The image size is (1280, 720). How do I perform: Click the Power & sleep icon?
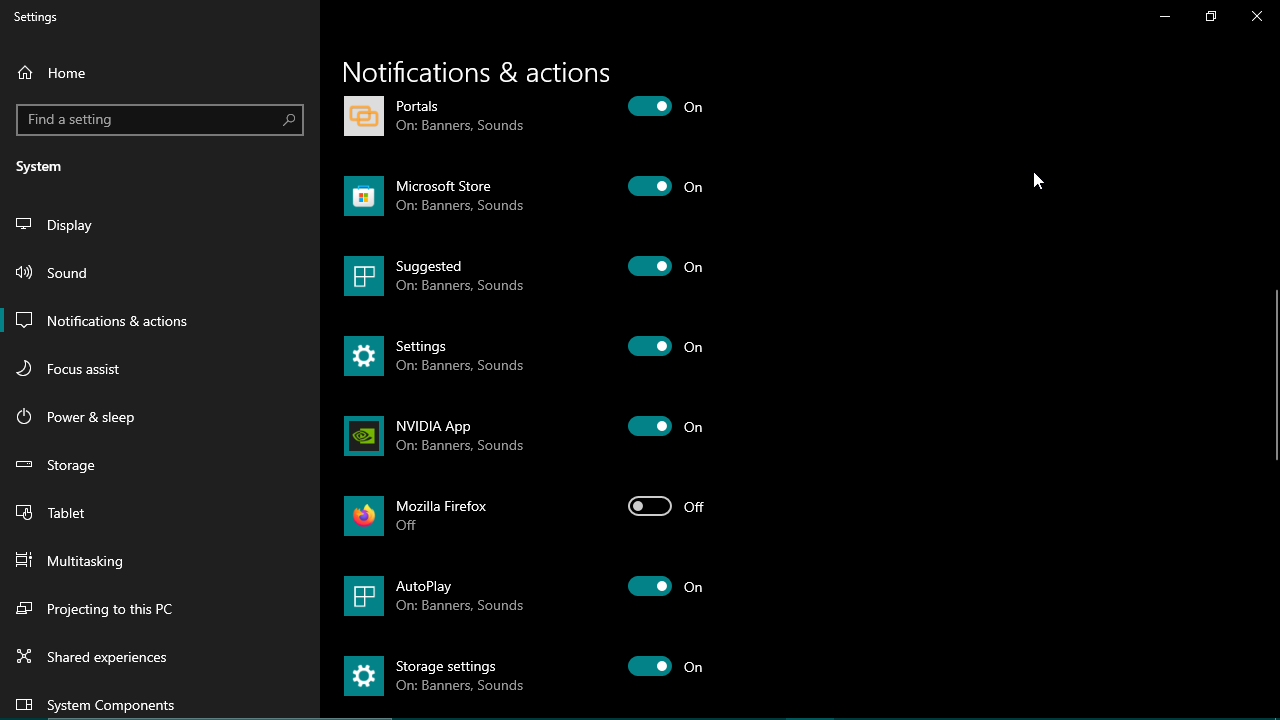click(25, 417)
